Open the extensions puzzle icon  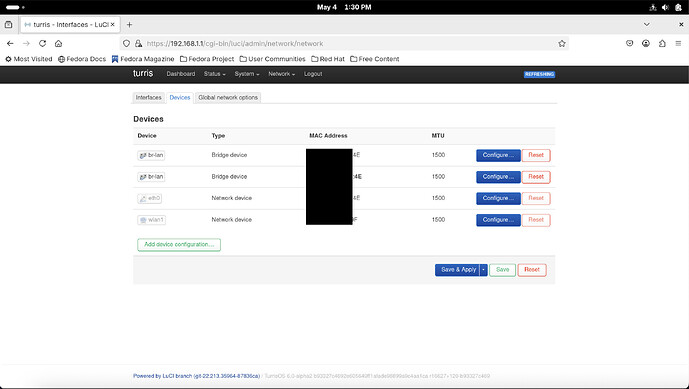click(662, 44)
